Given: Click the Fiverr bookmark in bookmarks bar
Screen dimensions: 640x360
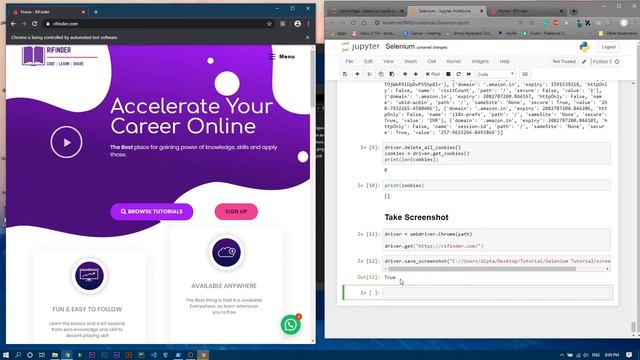Looking at the screenshot, I should (545, 33).
